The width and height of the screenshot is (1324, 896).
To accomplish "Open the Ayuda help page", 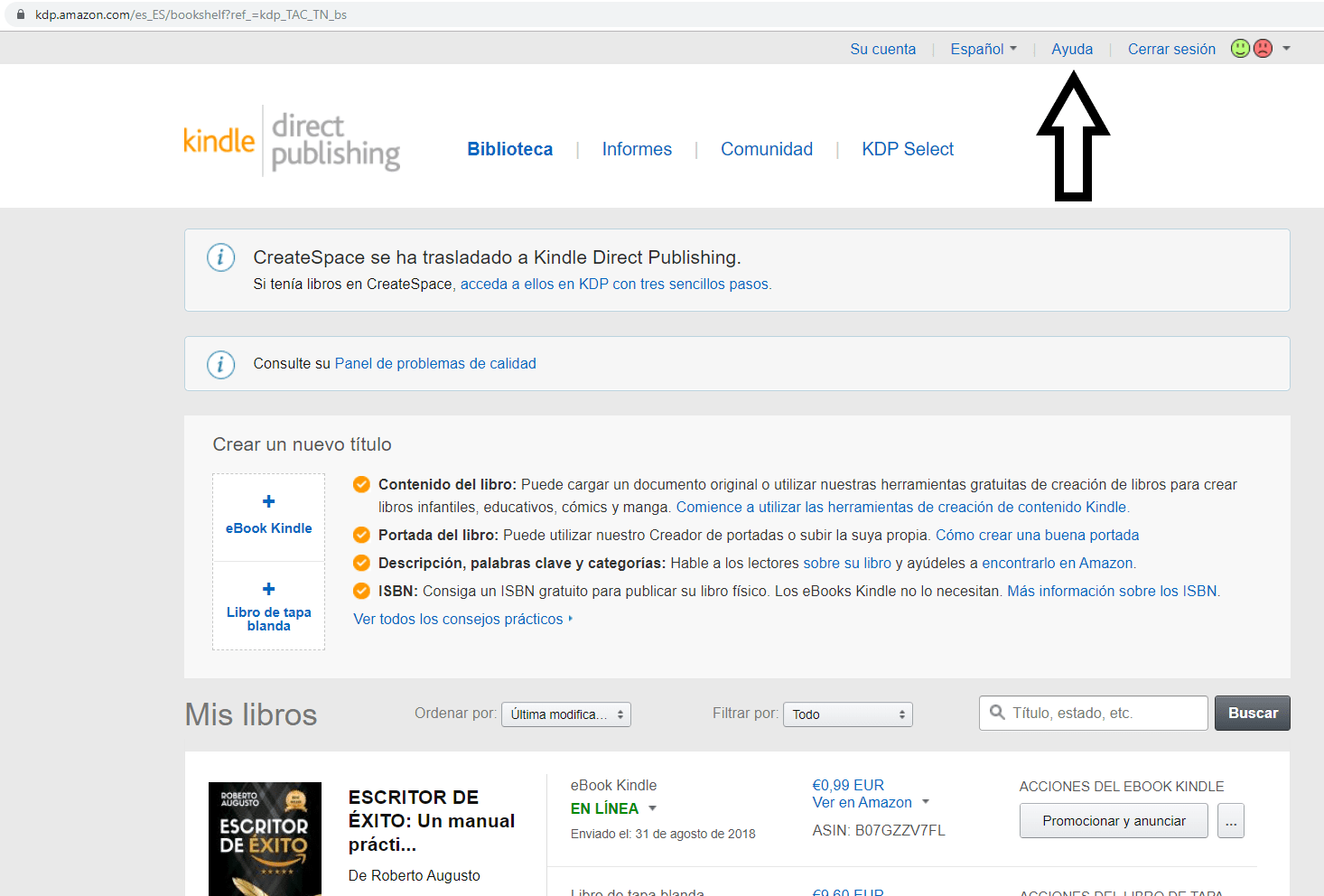I will (x=1072, y=49).
